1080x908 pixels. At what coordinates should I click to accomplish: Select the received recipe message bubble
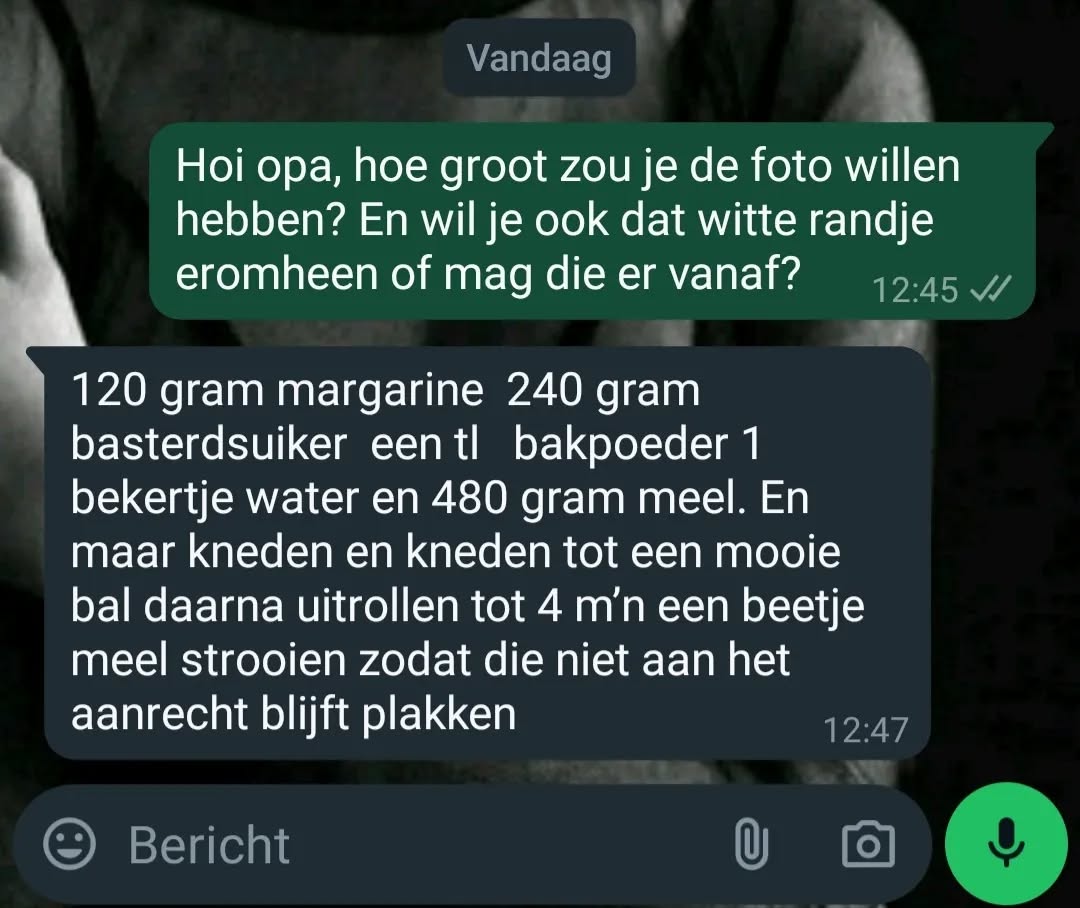(484, 553)
